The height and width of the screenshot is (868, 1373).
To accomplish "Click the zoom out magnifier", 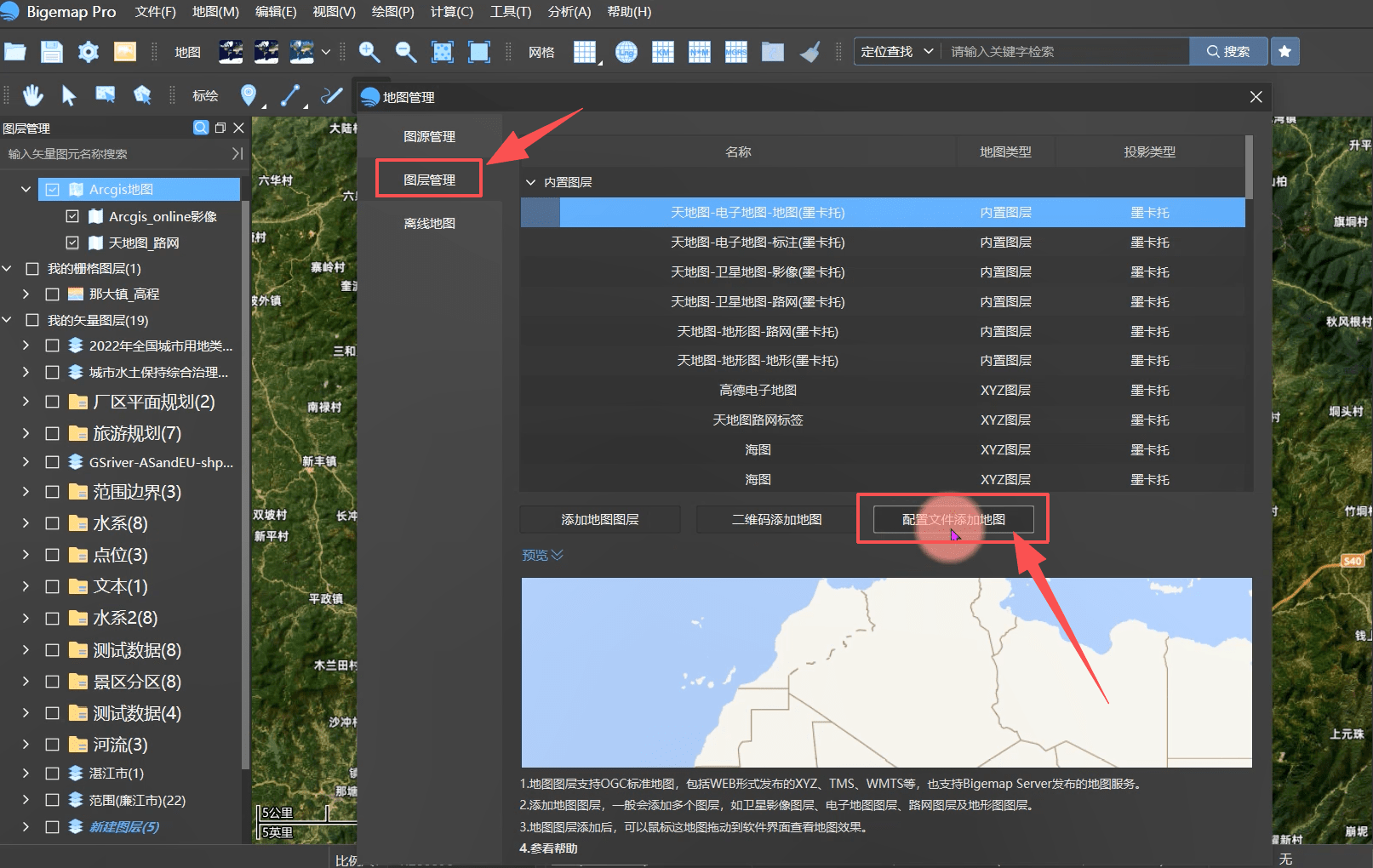I will point(406,52).
